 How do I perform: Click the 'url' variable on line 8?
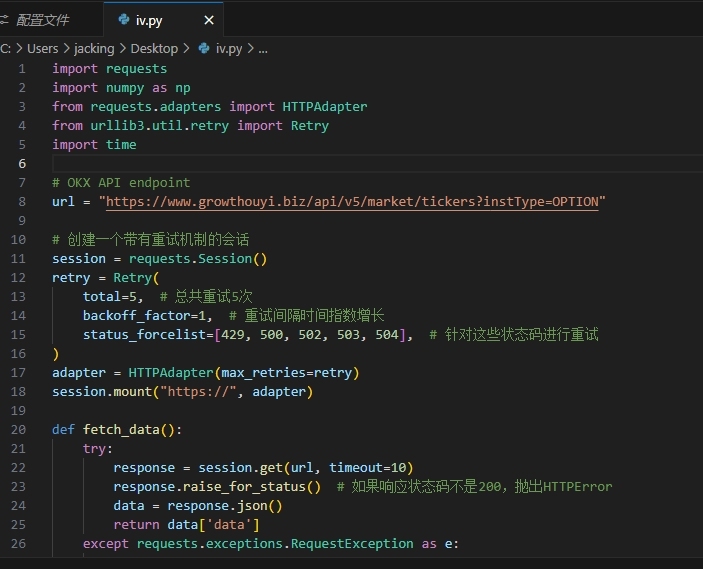[x=63, y=202]
